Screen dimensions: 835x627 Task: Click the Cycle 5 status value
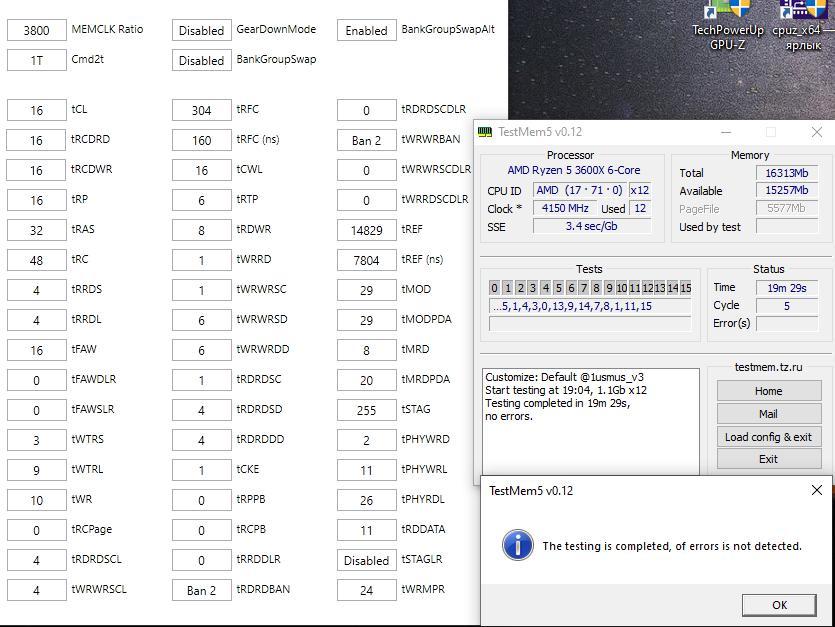(787, 306)
